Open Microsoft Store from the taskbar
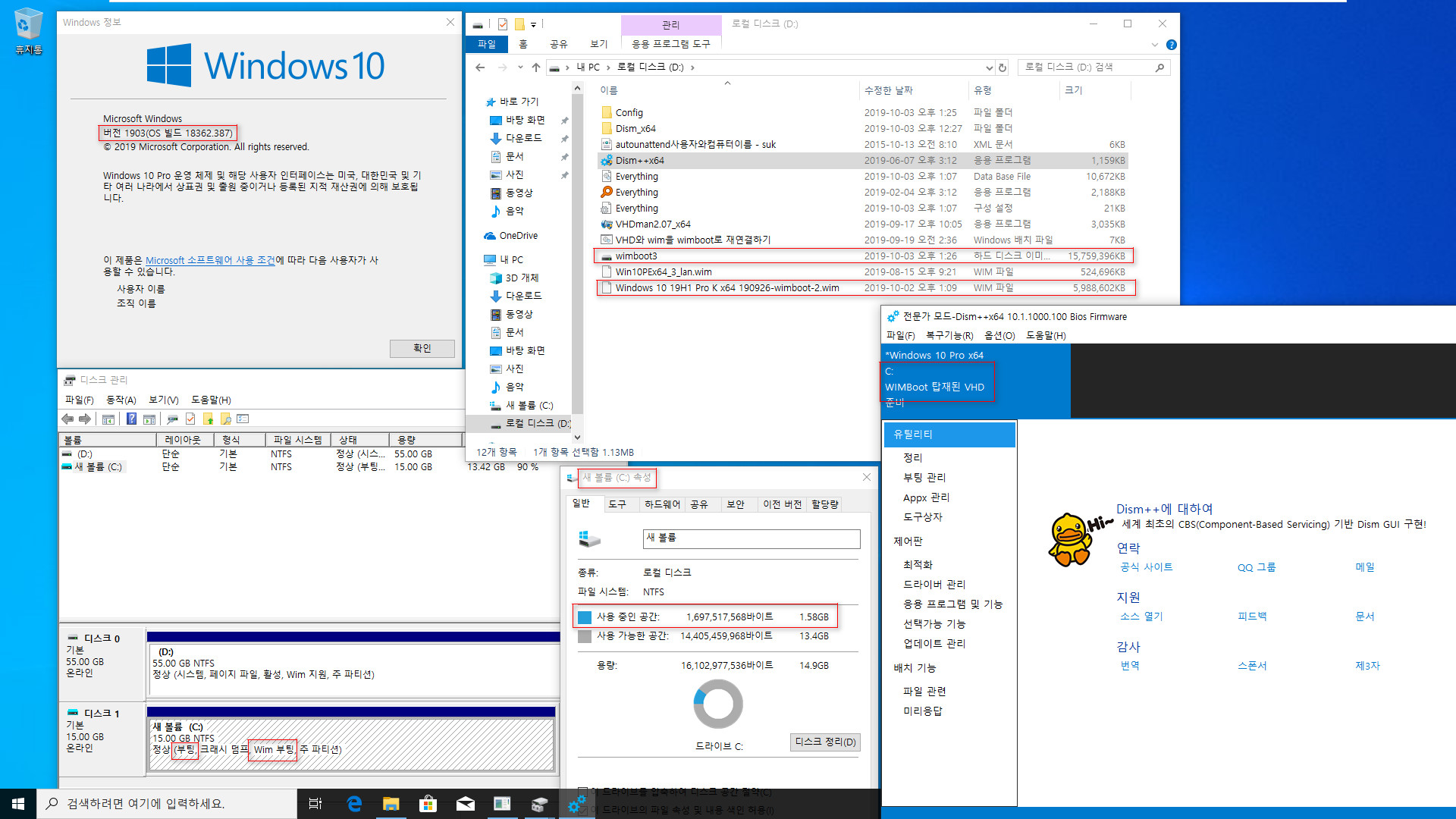The width and height of the screenshot is (1456, 819). (x=428, y=804)
